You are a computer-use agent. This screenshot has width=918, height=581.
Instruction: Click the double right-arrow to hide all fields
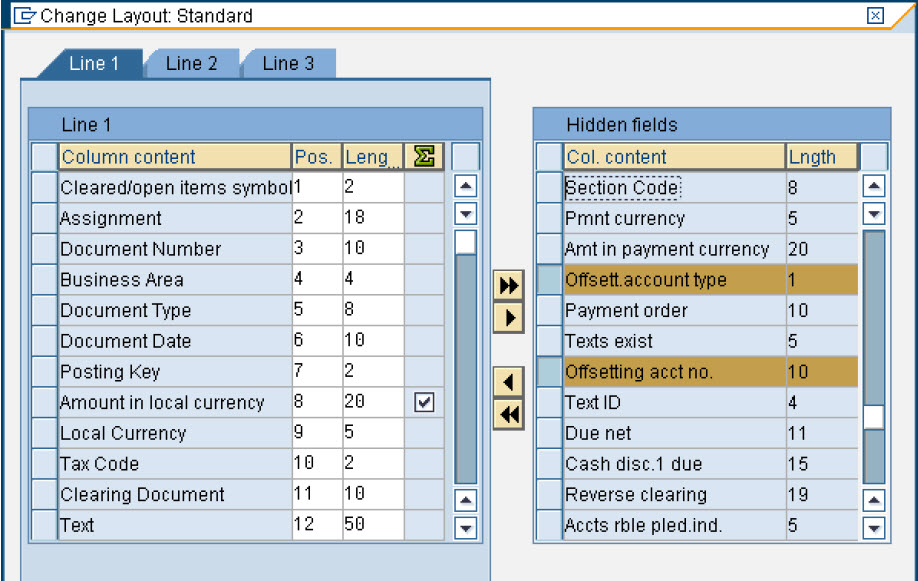click(508, 284)
